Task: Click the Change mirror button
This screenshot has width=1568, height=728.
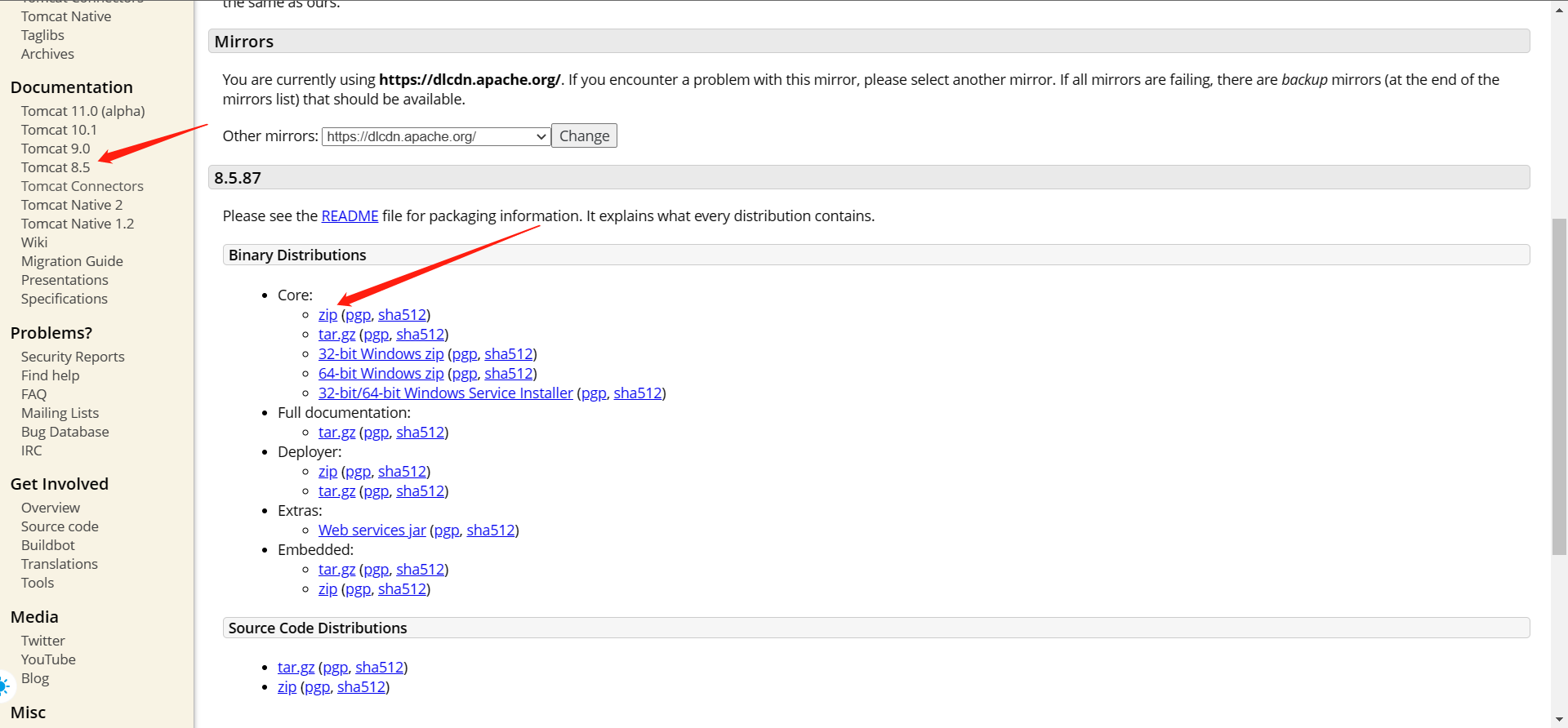Action: (584, 136)
